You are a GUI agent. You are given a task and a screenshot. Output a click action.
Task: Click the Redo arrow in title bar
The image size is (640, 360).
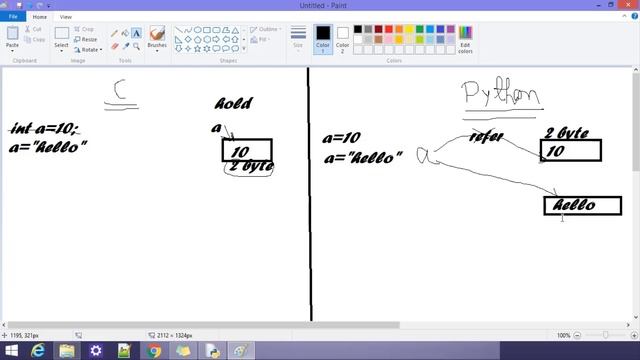(40, 5)
